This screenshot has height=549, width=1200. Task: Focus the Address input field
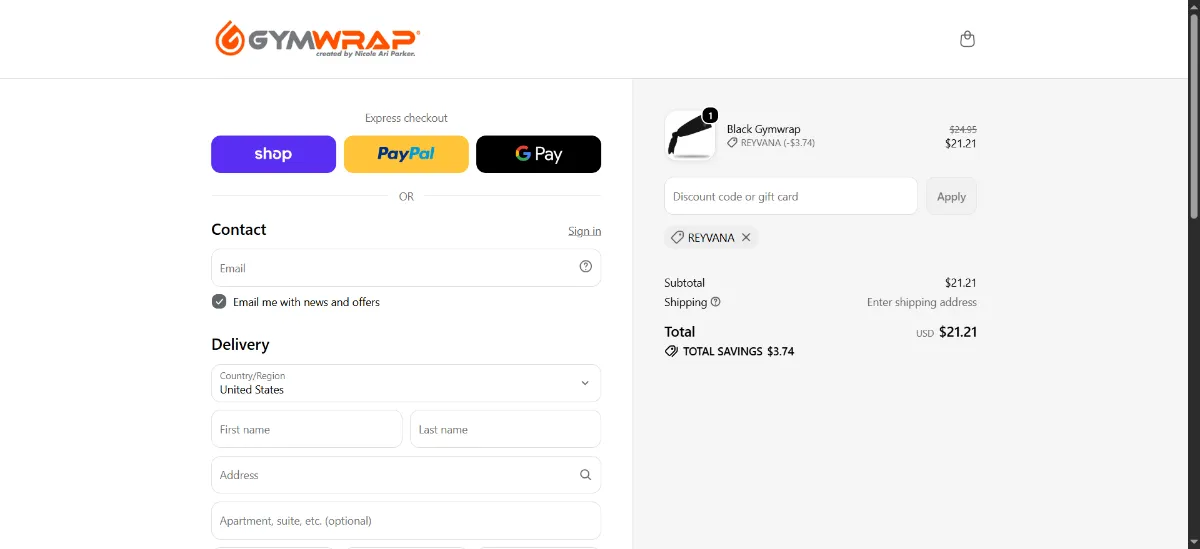click(x=406, y=475)
